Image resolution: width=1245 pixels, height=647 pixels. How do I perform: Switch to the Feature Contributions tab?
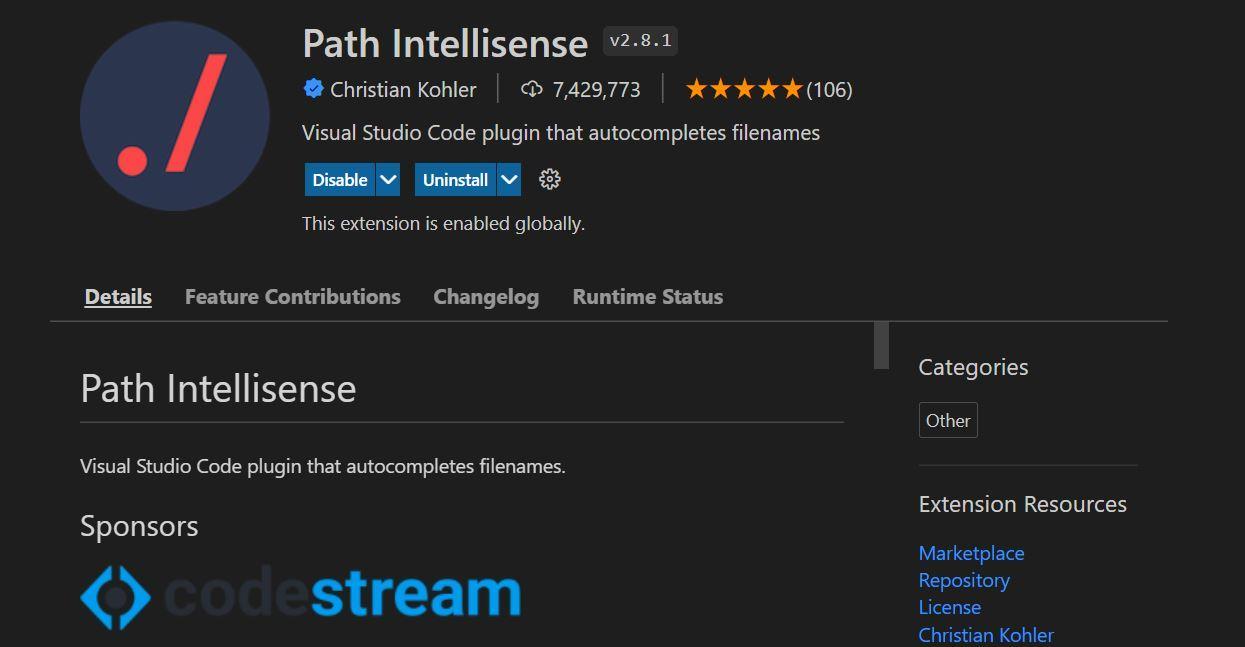pos(292,296)
